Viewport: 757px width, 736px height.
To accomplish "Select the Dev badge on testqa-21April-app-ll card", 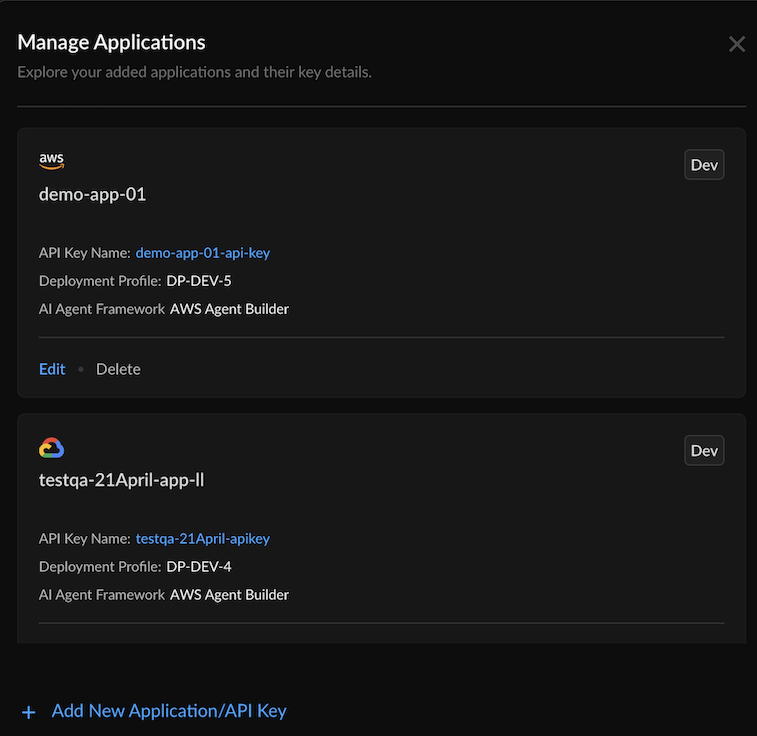I will [704, 451].
